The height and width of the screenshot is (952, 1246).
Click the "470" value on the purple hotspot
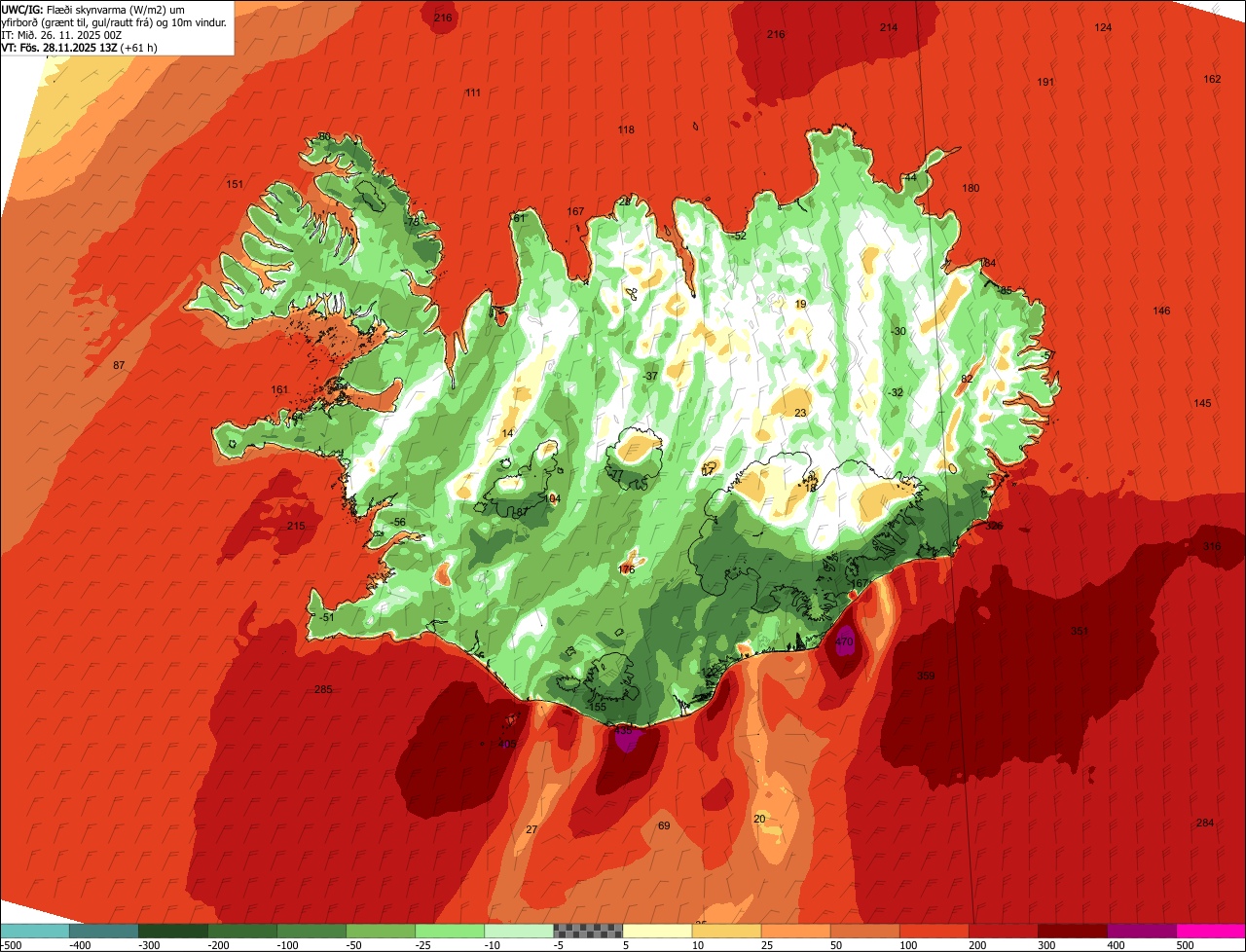844,642
